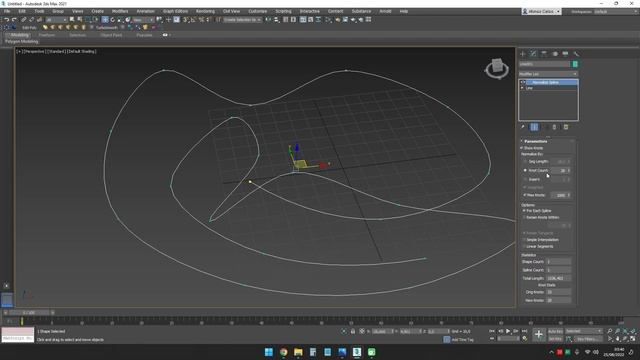Toggle the Linear Segments checkbox
This screenshot has width=640, height=360.
[524, 247]
